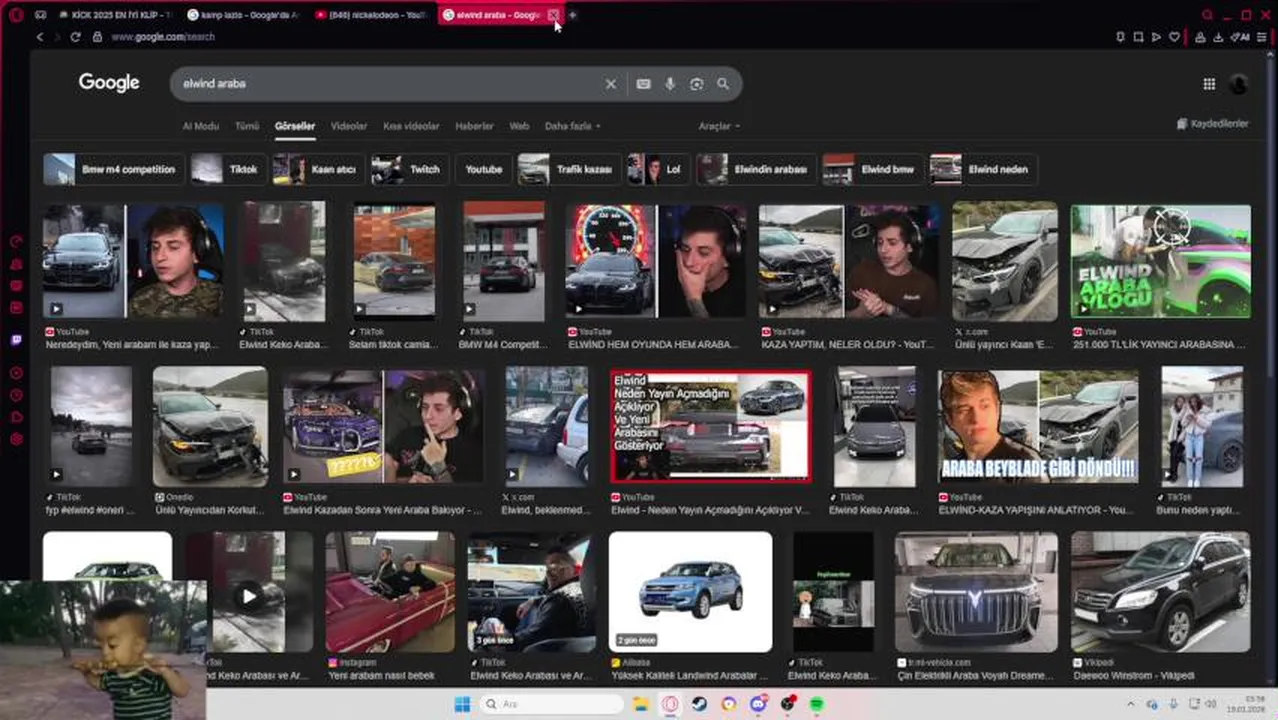This screenshot has width=1278, height=720.
Task: Open Steam from the taskbar
Action: pos(700,704)
